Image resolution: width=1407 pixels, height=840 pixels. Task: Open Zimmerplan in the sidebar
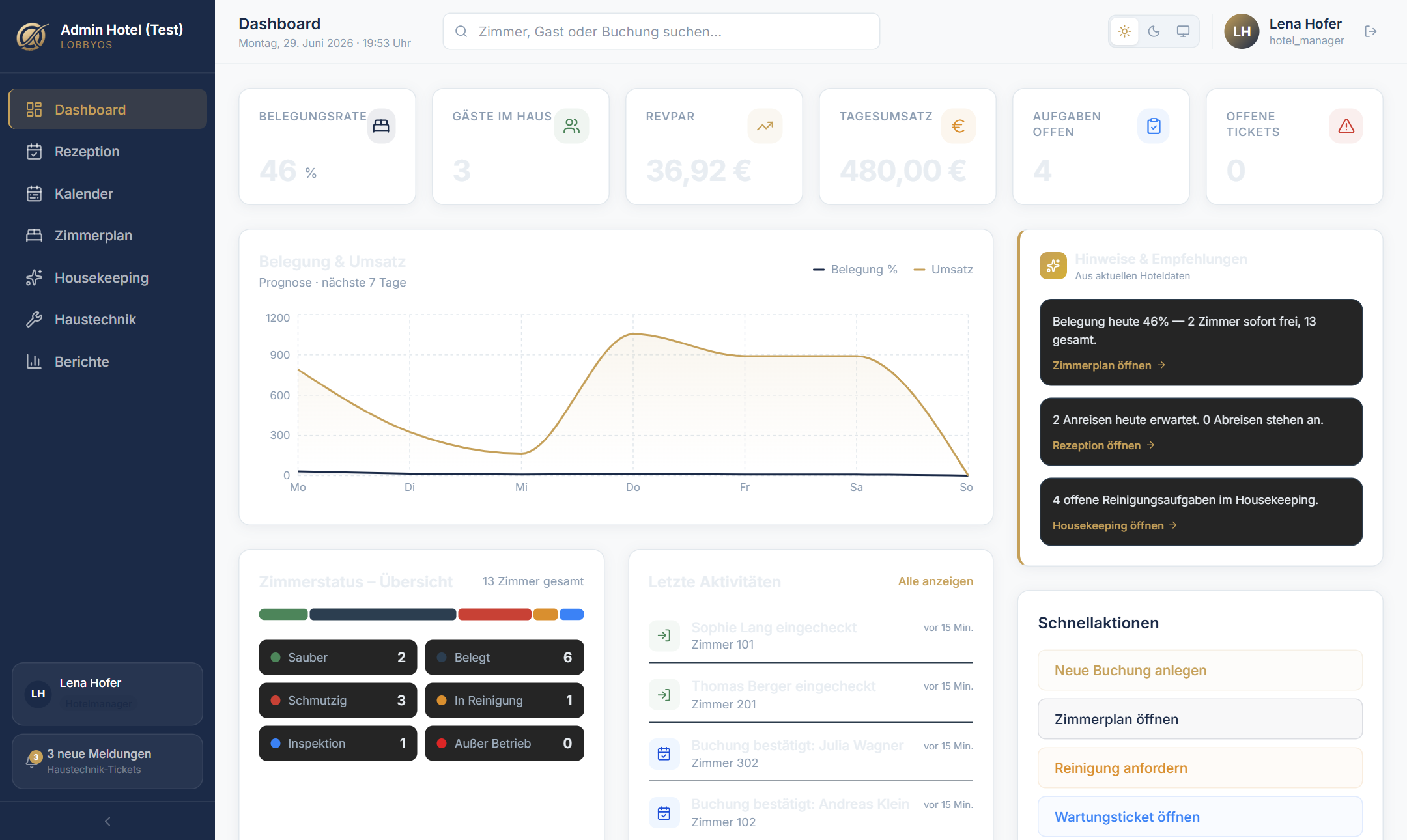[107, 235]
